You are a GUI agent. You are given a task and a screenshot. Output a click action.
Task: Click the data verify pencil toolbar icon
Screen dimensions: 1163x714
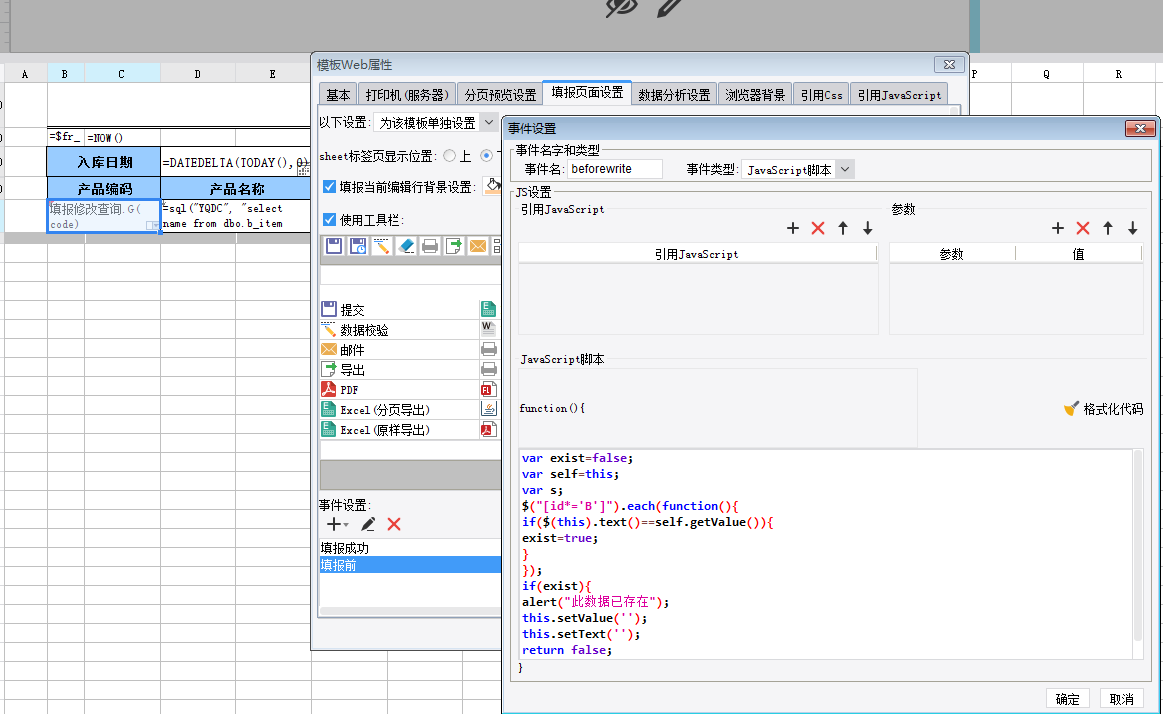pyautogui.click(x=382, y=246)
